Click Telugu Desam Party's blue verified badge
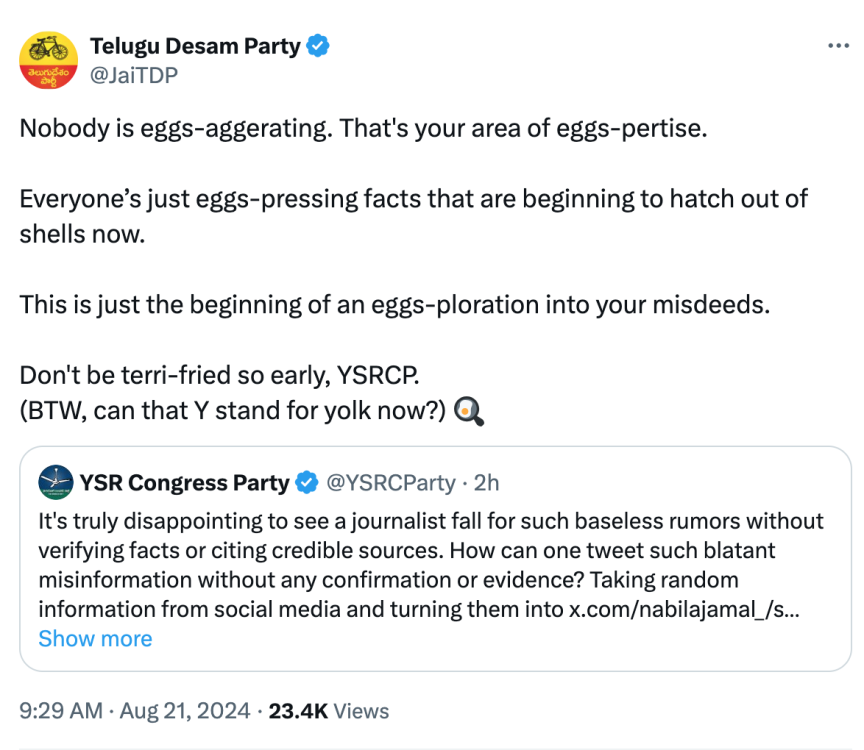864x750 pixels. (x=318, y=46)
